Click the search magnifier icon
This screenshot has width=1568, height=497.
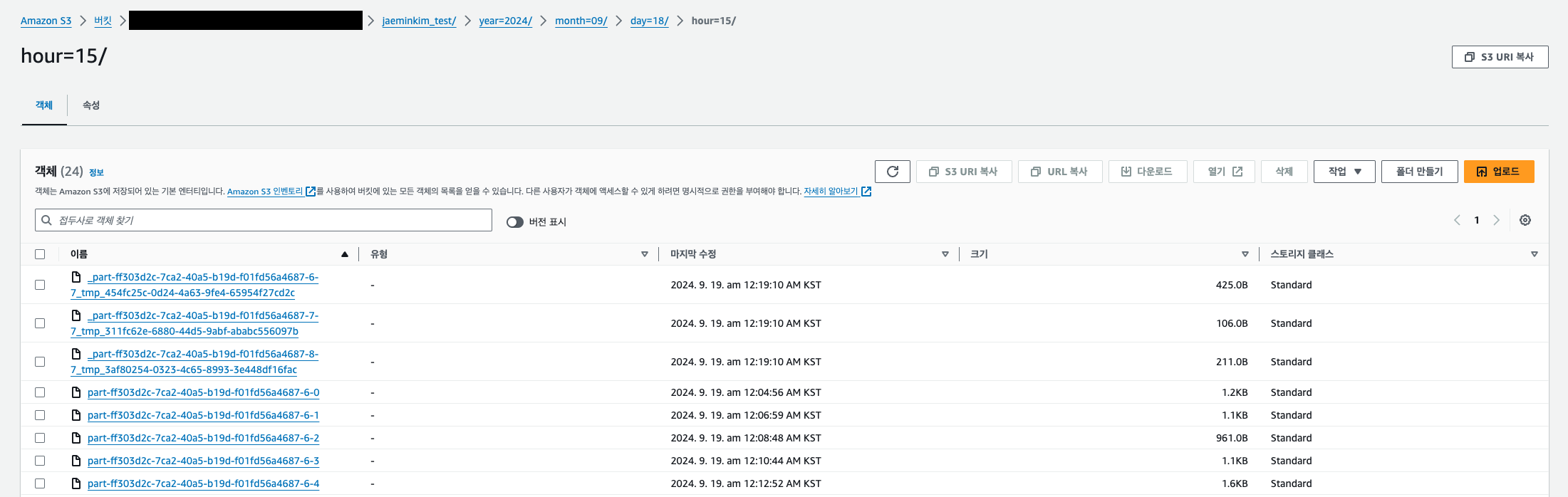point(46,220)
